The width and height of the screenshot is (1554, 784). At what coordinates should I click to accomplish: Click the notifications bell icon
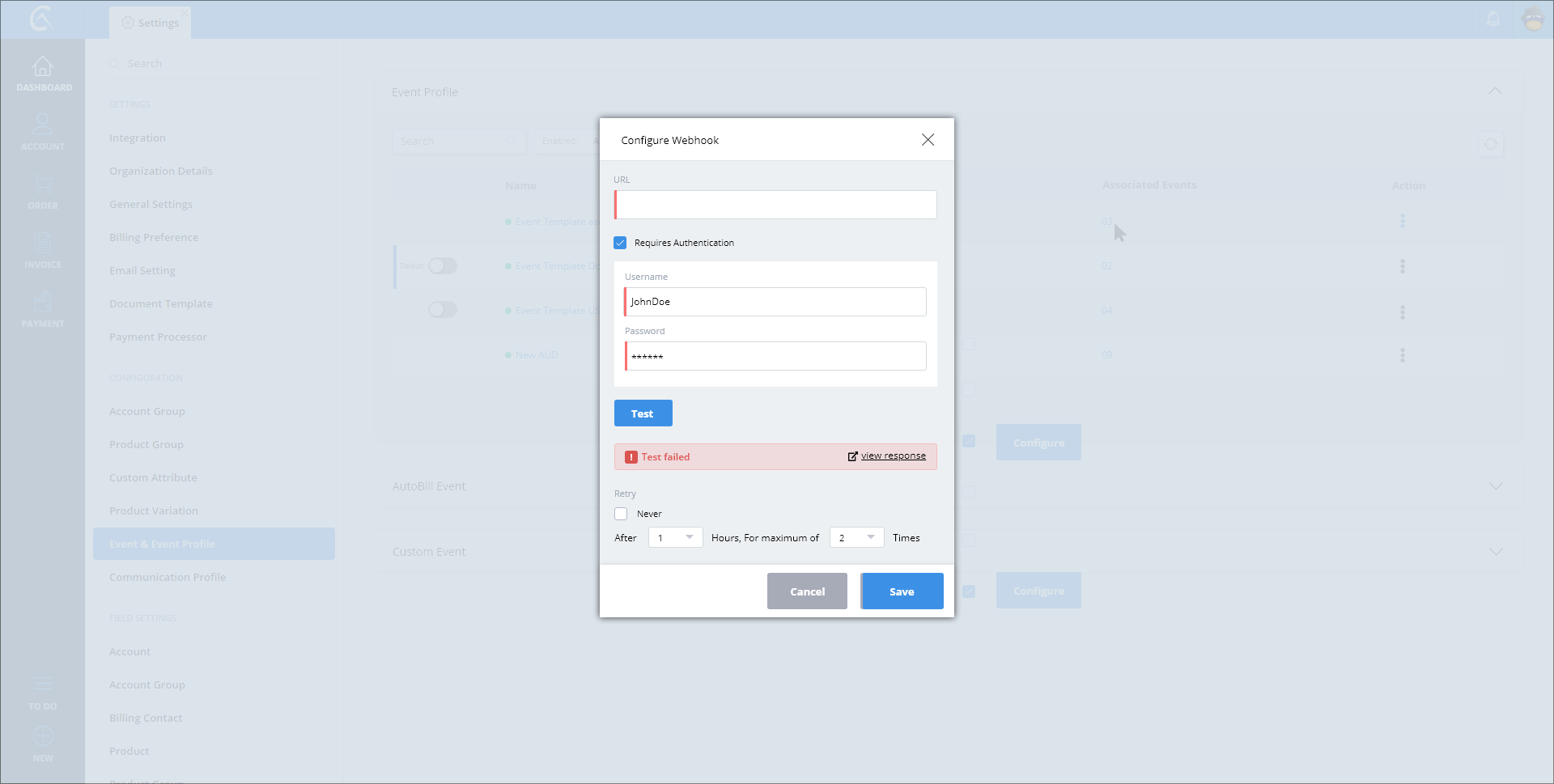pyautogui.click(x=1493, y=19)
